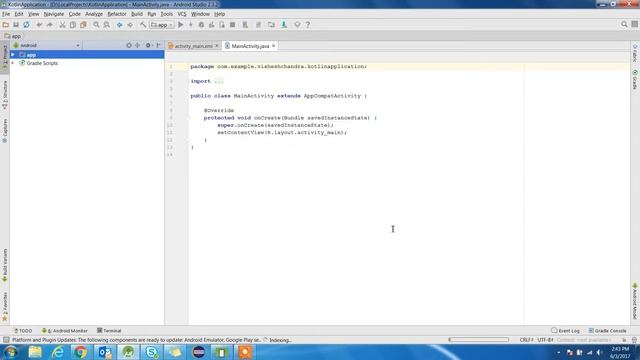Image resolution: width=640 pixels, height=360 pixels.
Task: Click Skype icon in Windows taskbar
Action: (151, 352)
